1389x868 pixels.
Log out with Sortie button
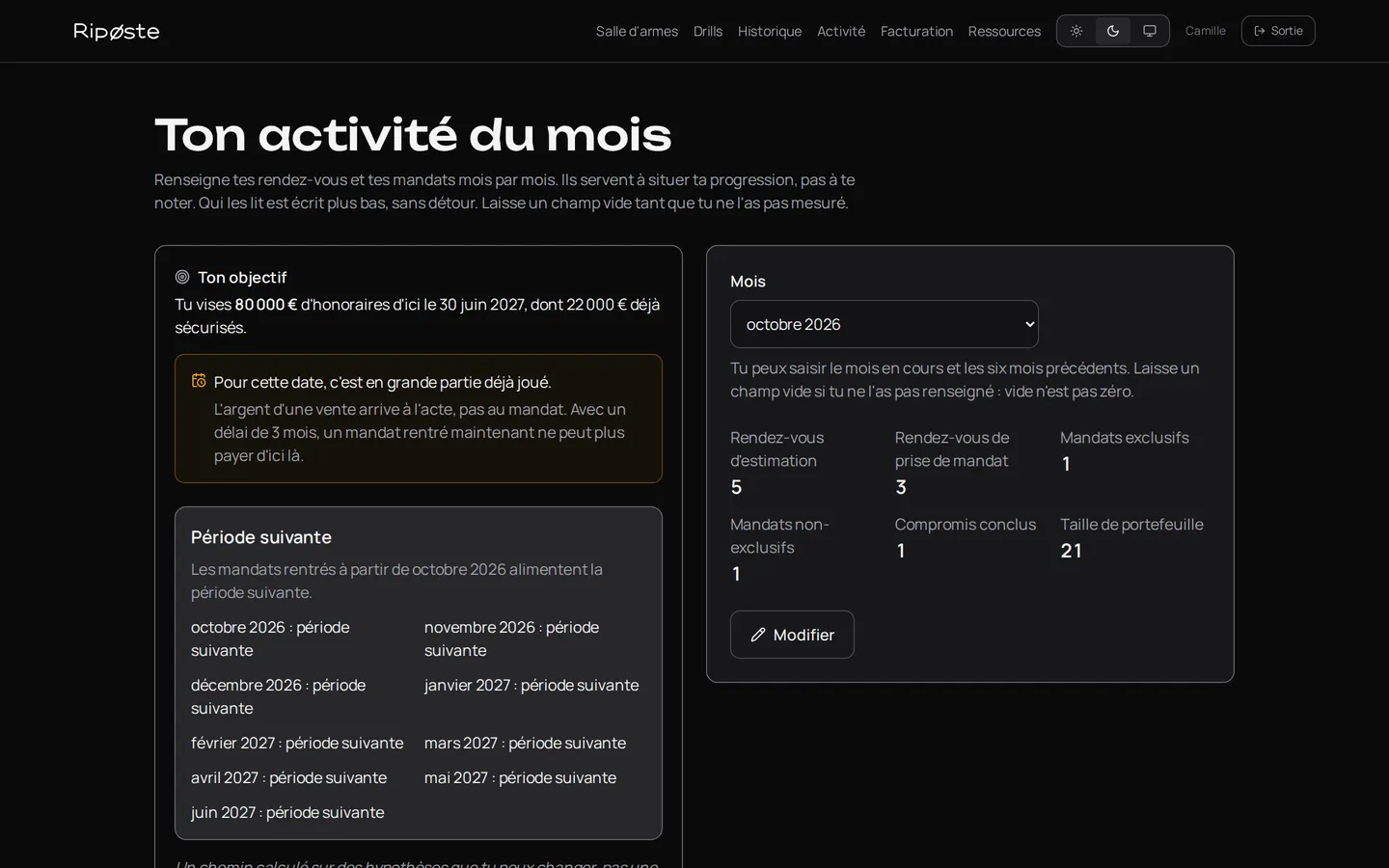point(1278,31)
